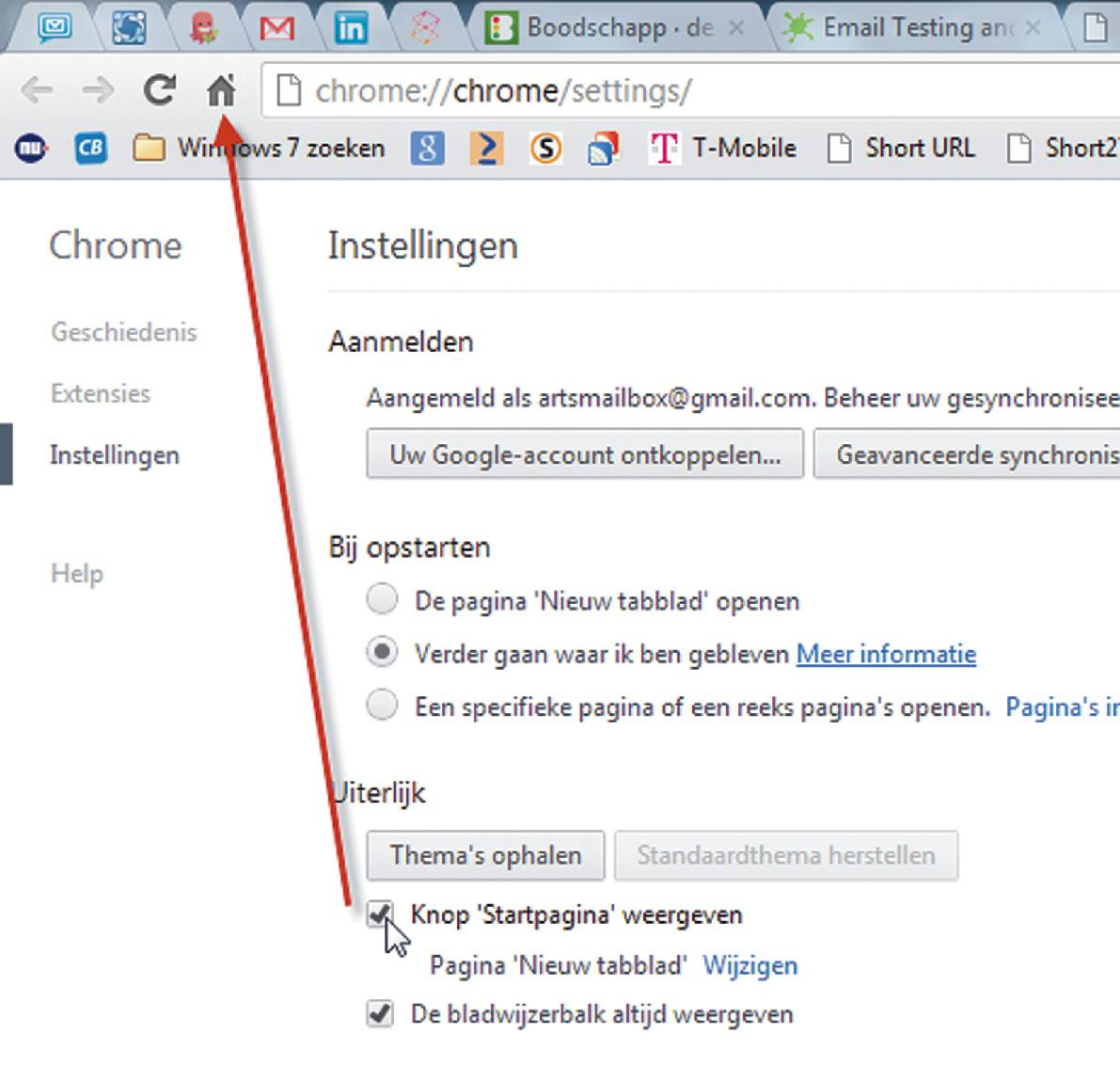Open the Google bookmark icon
The height and width of the screenshot is (1080, 1120).
click(x=428, y=148)
